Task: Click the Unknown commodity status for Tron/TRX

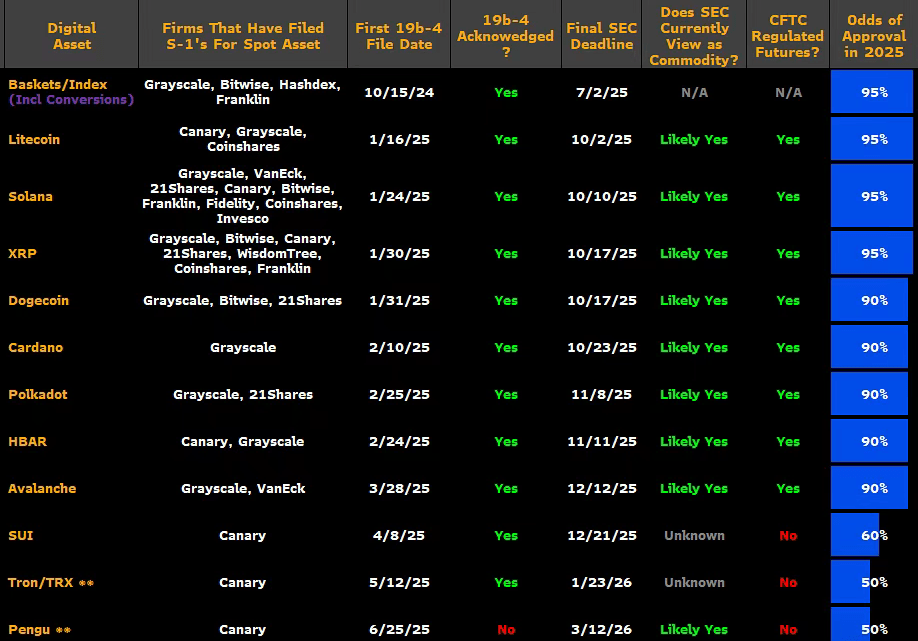Action: point(694,582)
